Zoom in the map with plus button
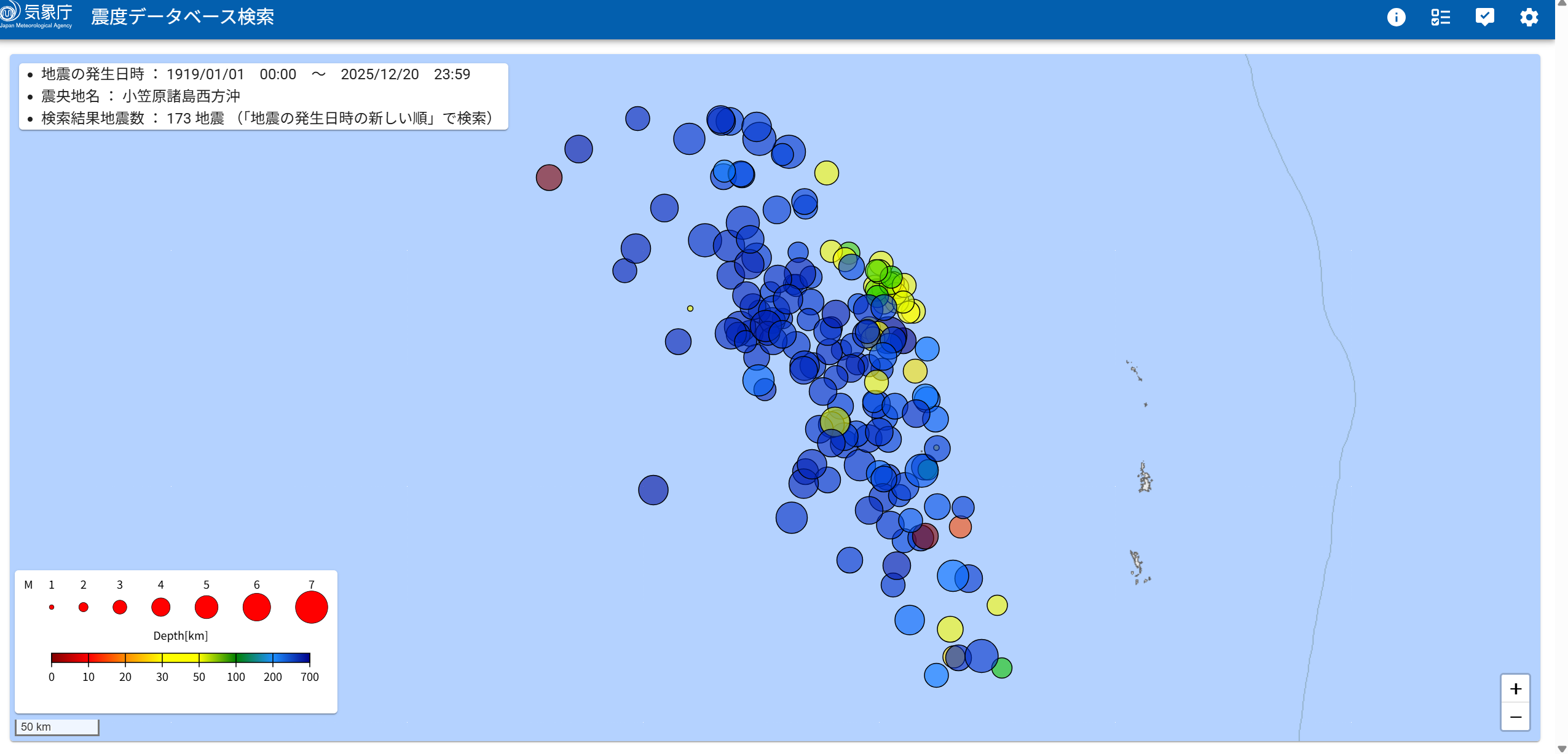 (1515, 689)
